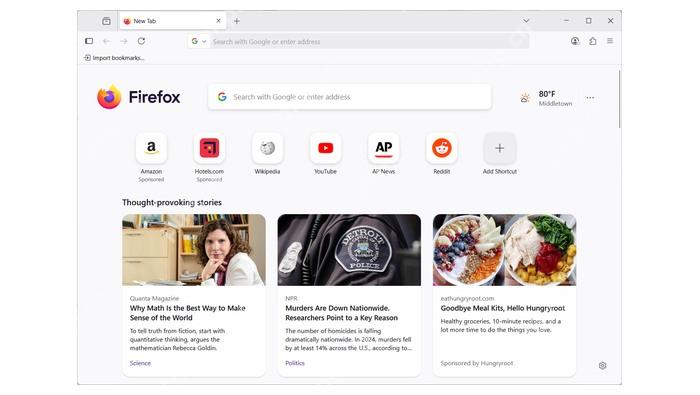Click the 'NPR' source label
This screenshot has height=395, width=700.
pos(291,298)
